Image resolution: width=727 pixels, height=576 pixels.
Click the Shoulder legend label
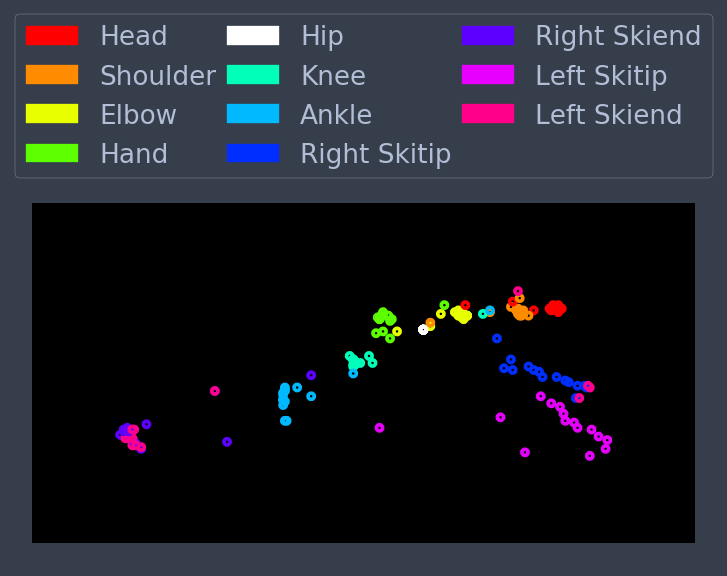(x=158, y=75)
